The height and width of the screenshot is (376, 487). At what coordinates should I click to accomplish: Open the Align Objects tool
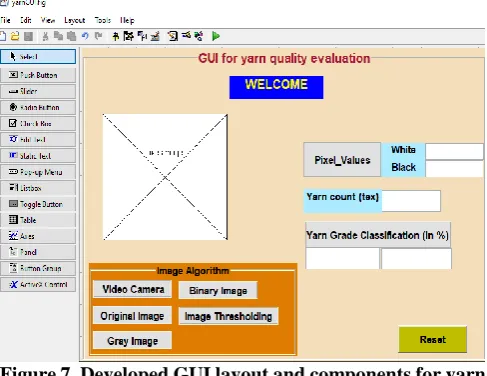[x=116, y=36]
